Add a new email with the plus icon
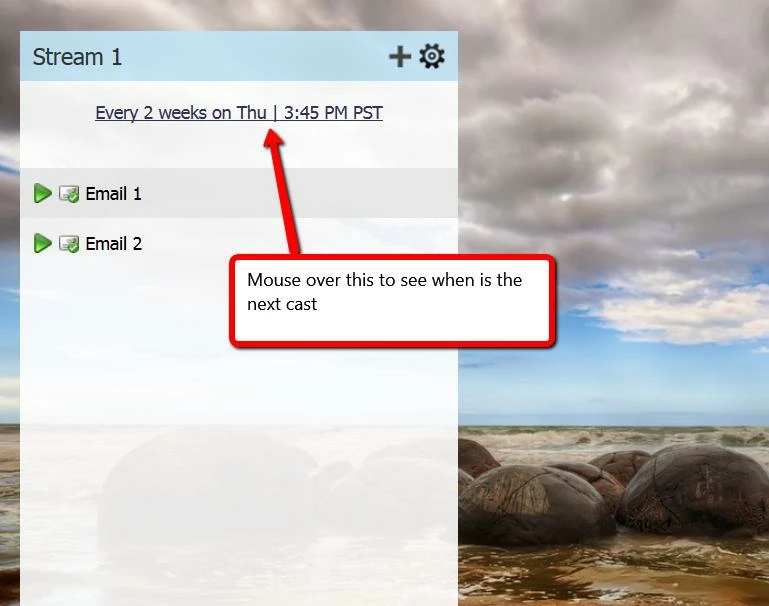Screen dimensions: 769x606 400,56
